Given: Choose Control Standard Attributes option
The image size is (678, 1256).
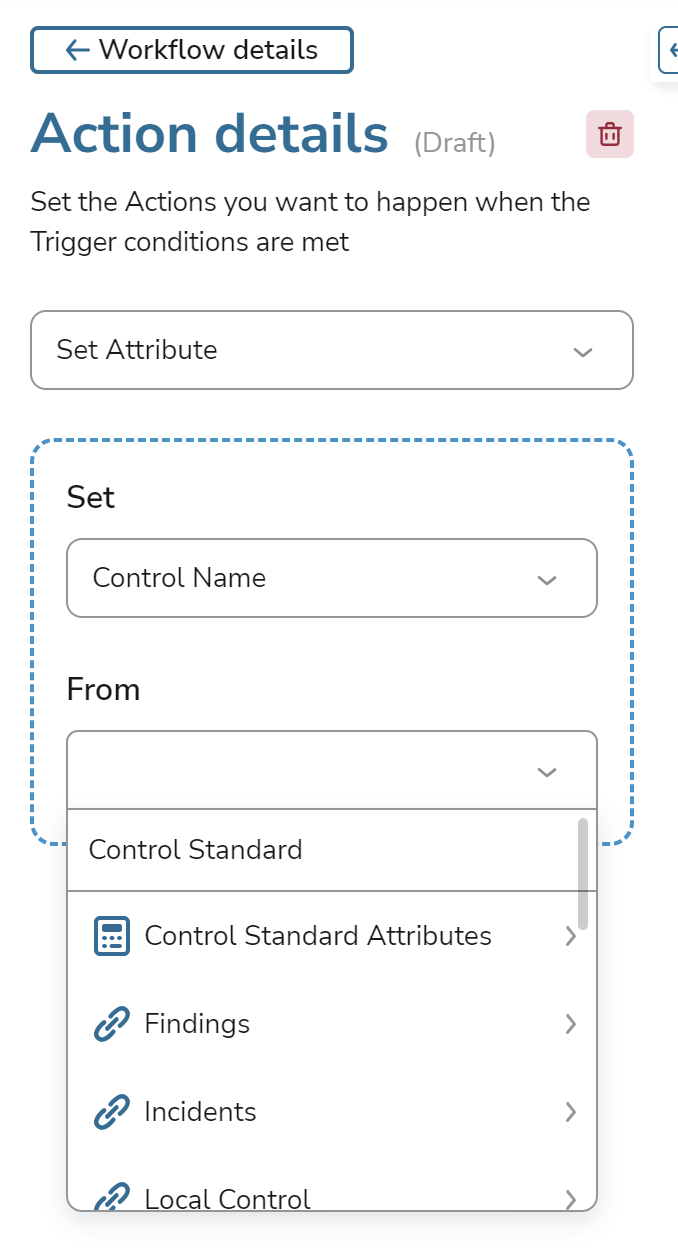Looking at the screenshot, I should click(x=318, y=936).
